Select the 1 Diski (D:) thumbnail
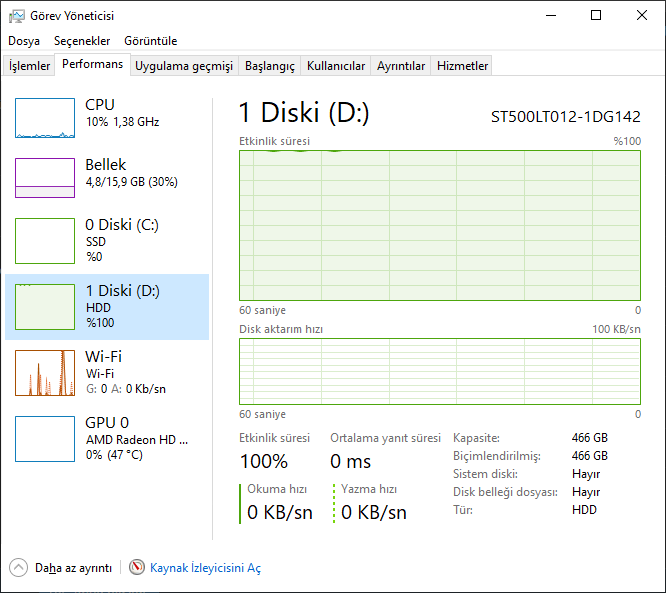This screenshot has width=666, height=593. pos(45,307)
